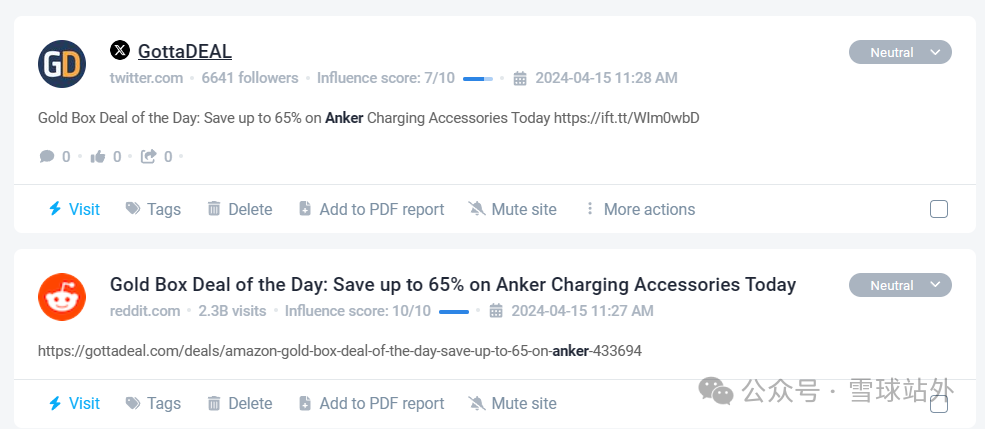Select the checkbox for the GottaDEAL mention

pyautogui.click(x=938, y=209)
